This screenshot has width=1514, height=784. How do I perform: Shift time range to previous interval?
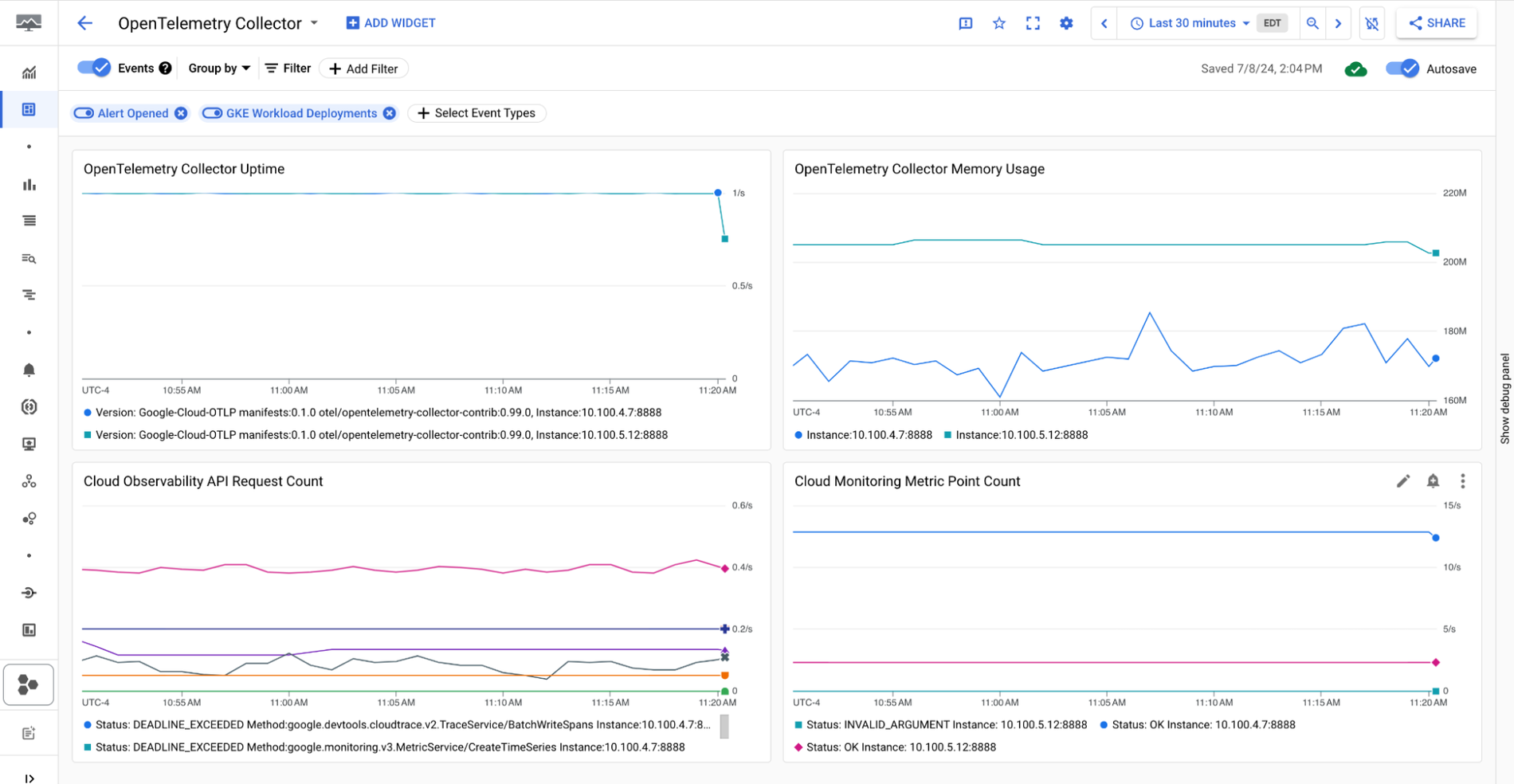1104,23
